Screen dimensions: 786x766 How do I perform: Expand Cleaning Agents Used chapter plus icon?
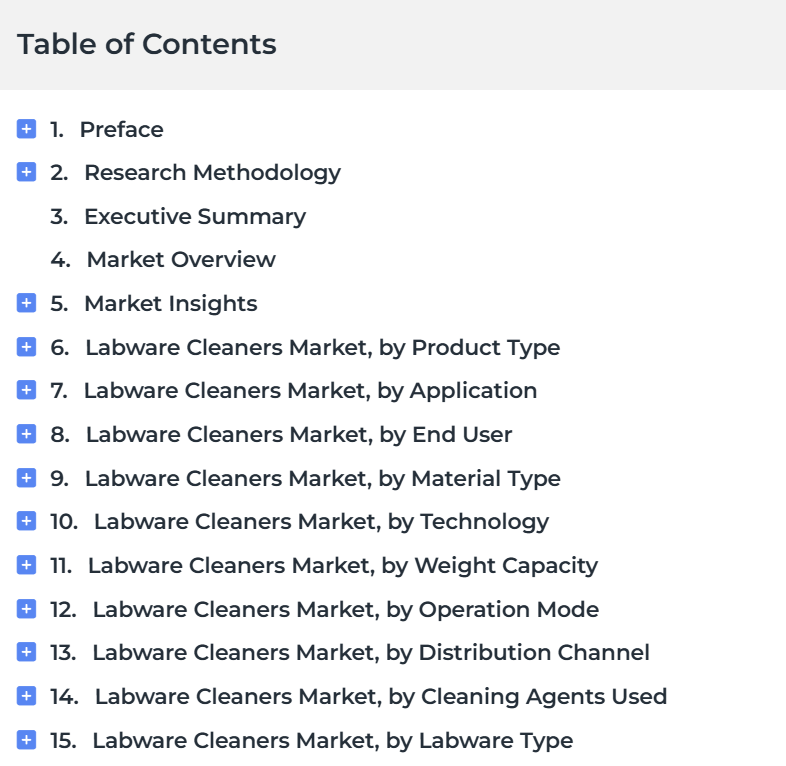pyautogui.click(x=27, y=696)
